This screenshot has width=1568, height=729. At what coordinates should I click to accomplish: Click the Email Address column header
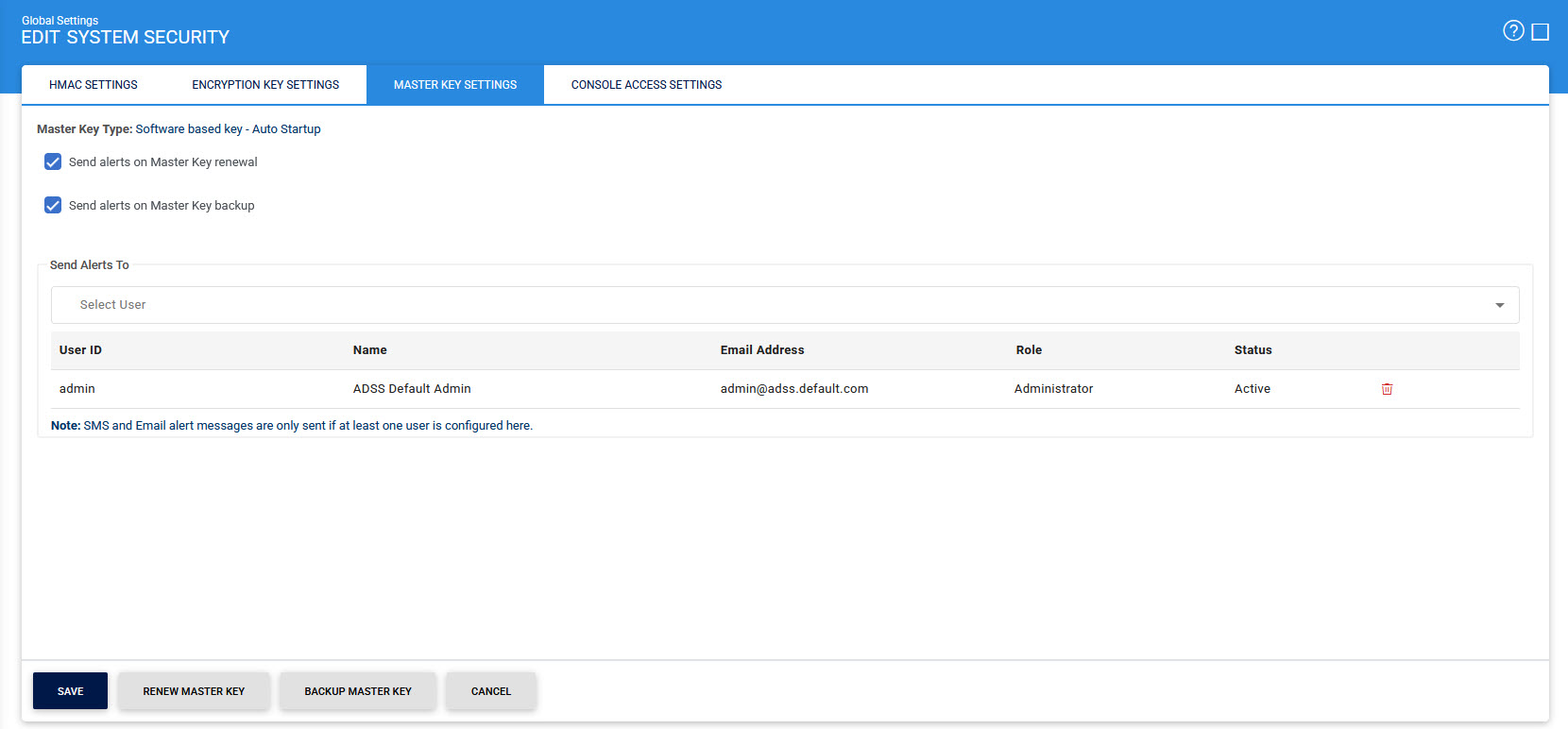click(762, 350)
